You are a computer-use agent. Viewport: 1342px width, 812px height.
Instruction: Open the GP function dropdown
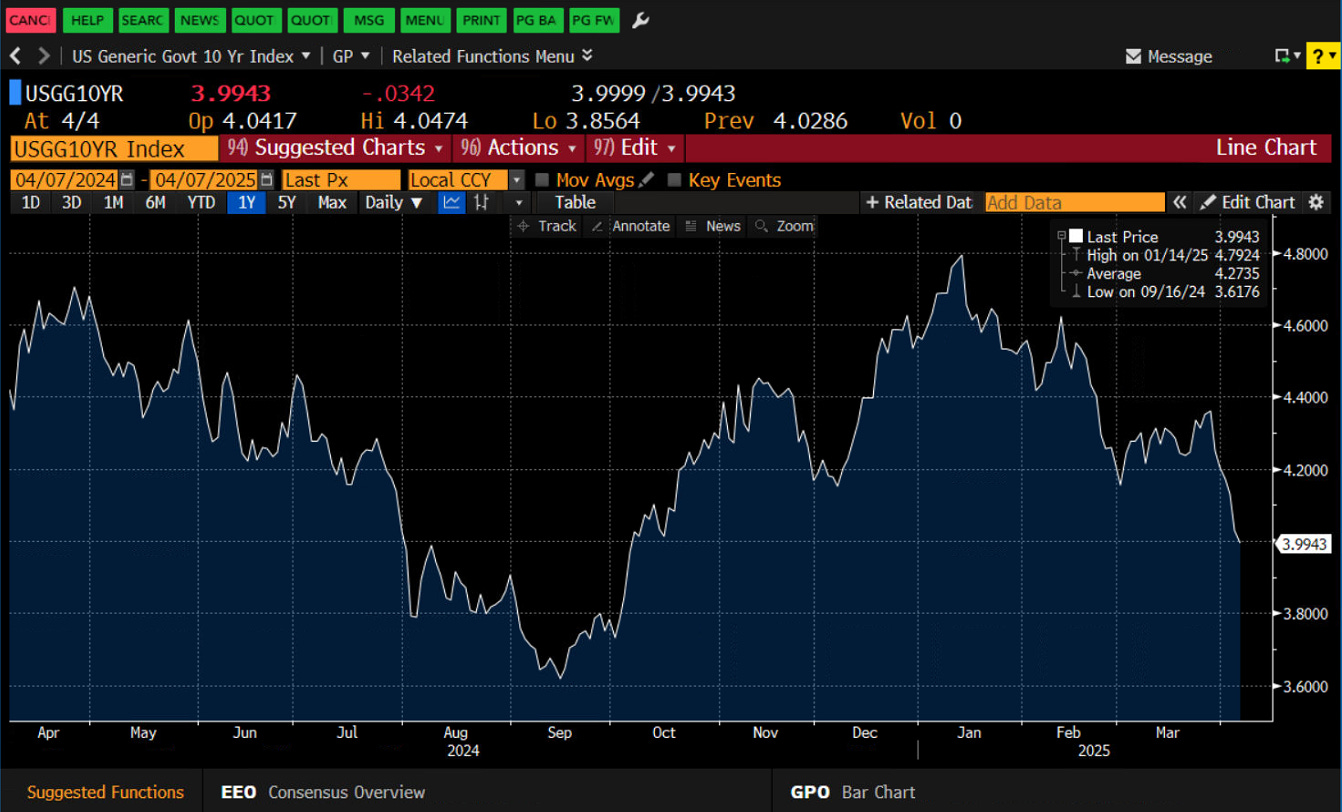click(351, 56)
